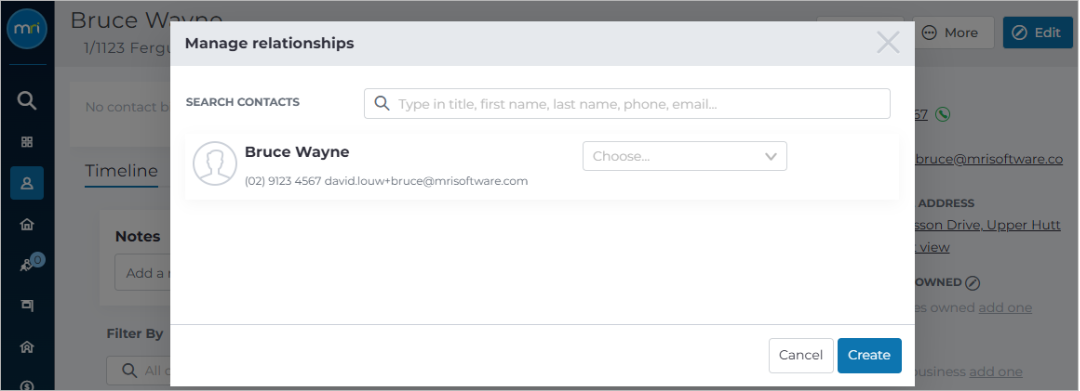The image size is (1080, 391).
Task: Open the Upper Hutt address link
Action: (988, 225)
